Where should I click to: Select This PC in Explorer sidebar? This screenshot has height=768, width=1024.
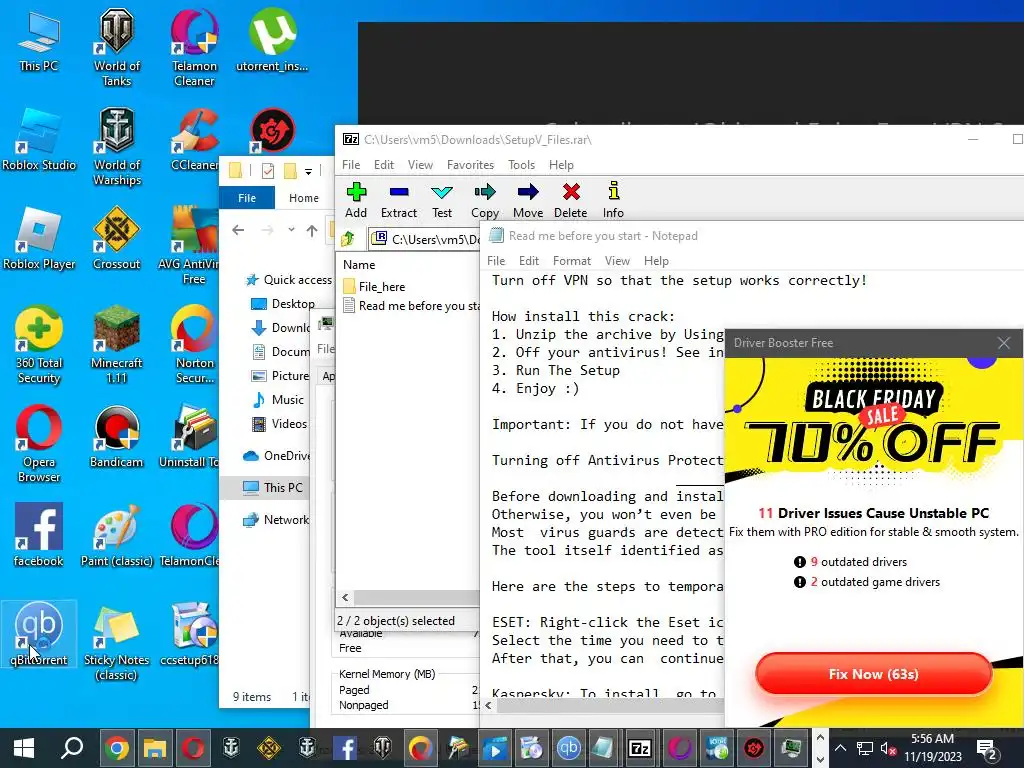tap(272, 488)
